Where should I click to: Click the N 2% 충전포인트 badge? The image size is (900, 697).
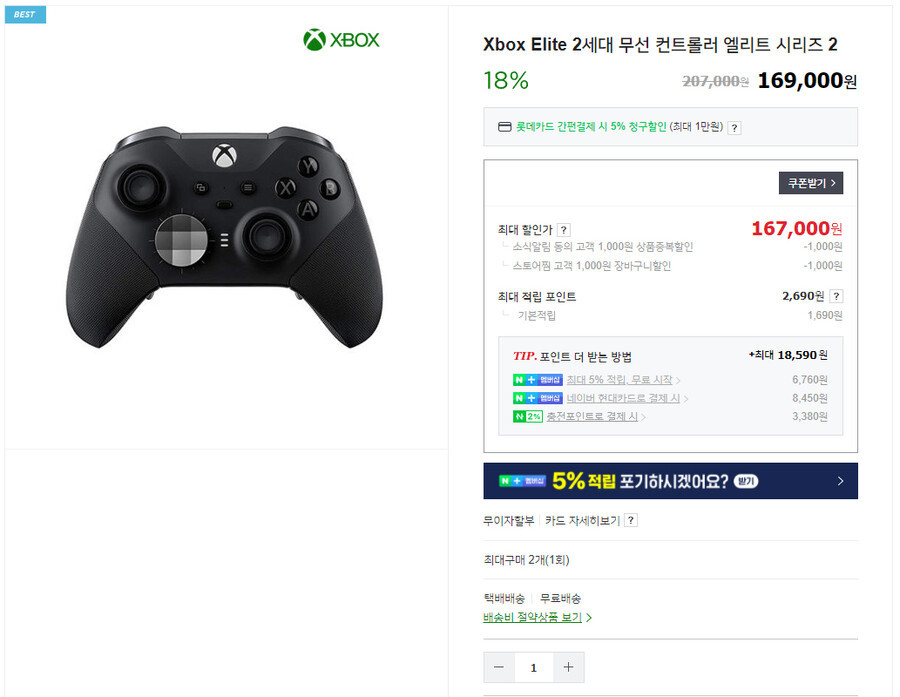[527, 417]
